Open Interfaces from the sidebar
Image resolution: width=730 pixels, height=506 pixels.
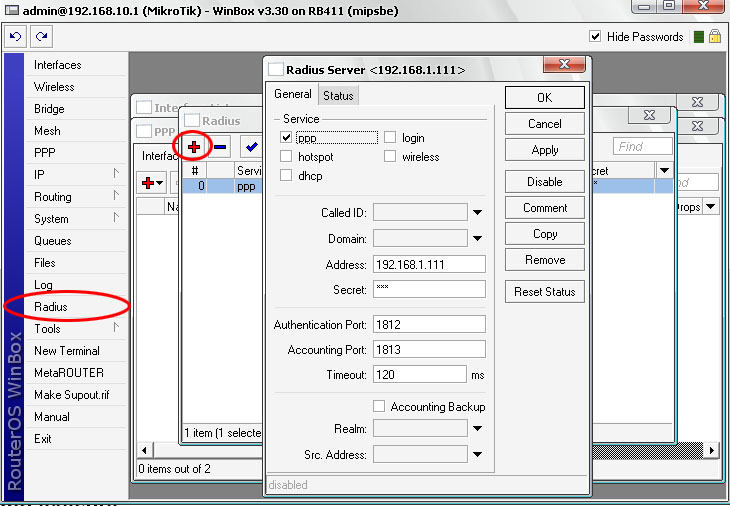click(77, 65)
